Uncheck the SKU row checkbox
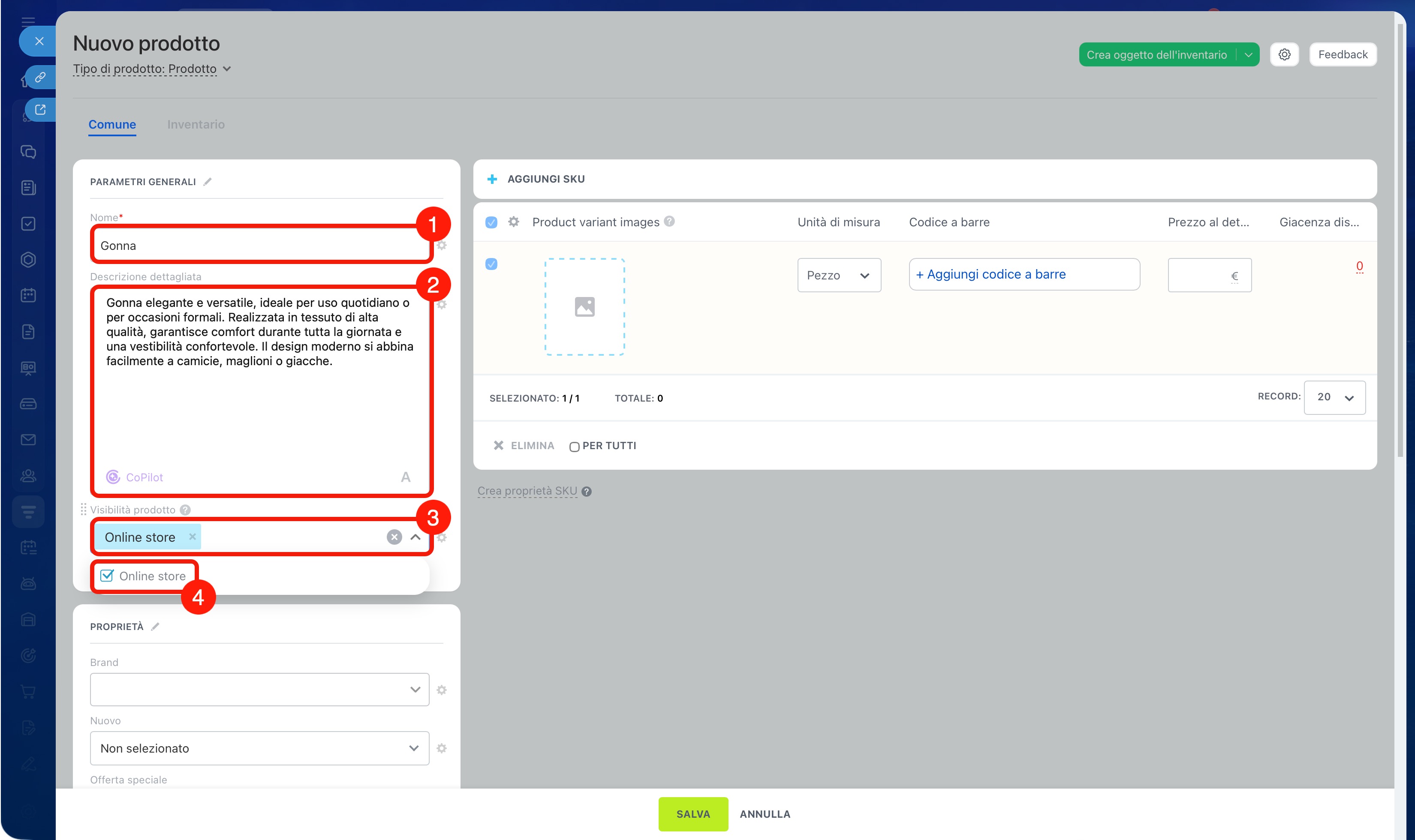Viewport: 1415px width, 840px height. pyautogui.click(x=491, y=264)
